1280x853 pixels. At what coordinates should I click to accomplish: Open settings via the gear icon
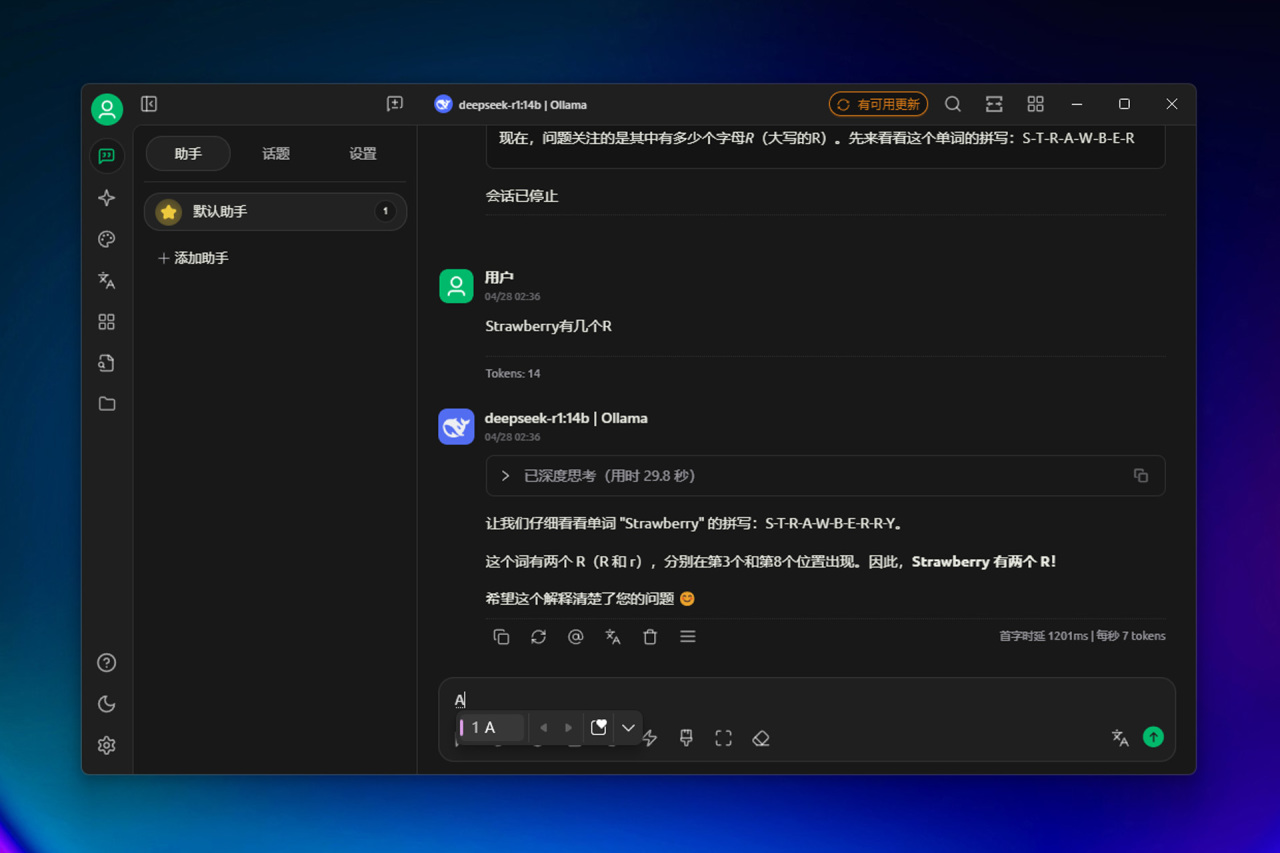pyautogui.click(x=107, y=745)
